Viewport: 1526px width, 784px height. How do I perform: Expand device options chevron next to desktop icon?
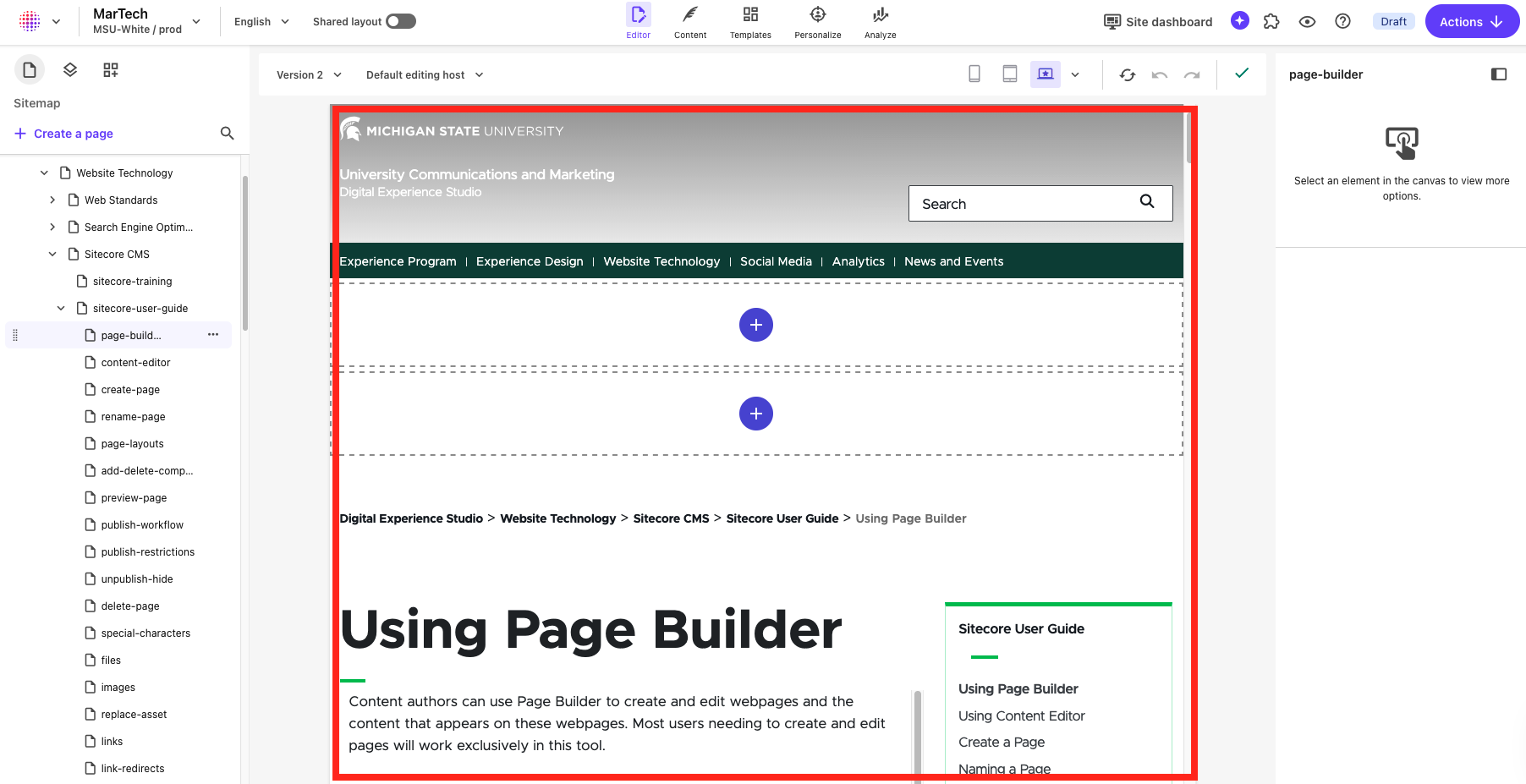pyautogui.click(x=1075, y=74)
